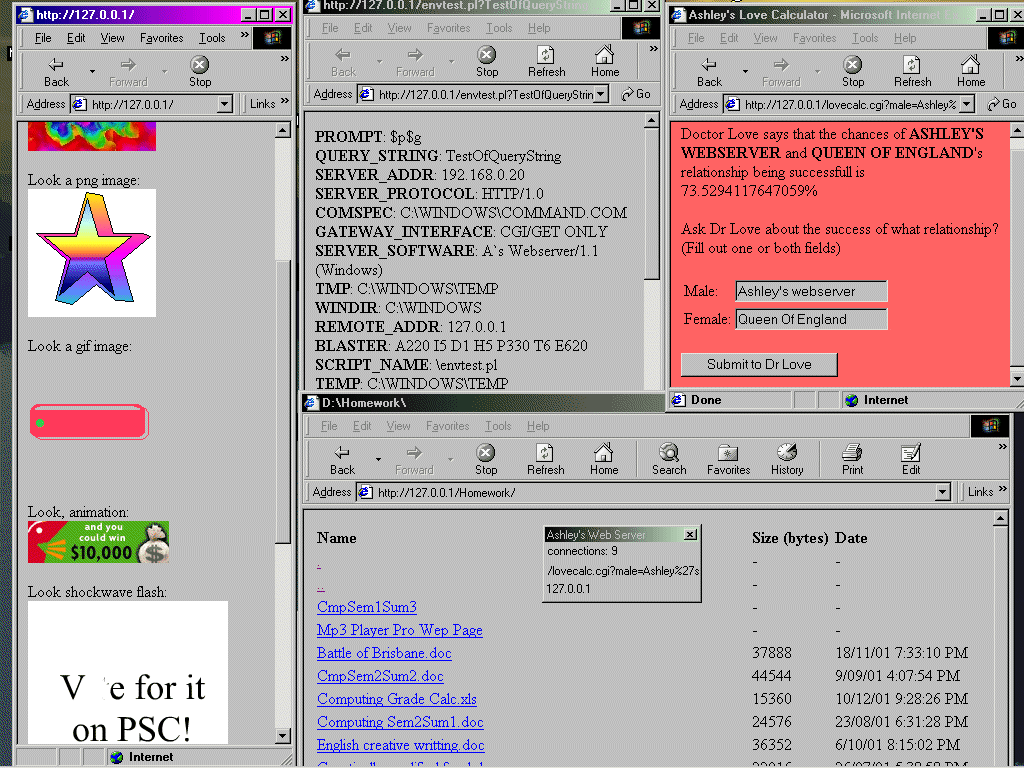Open Back history arrow in http://127.0.0.1/ window
Image resolution: width=1024 pixels, height=768 pixels.
(x=92, y=71)
